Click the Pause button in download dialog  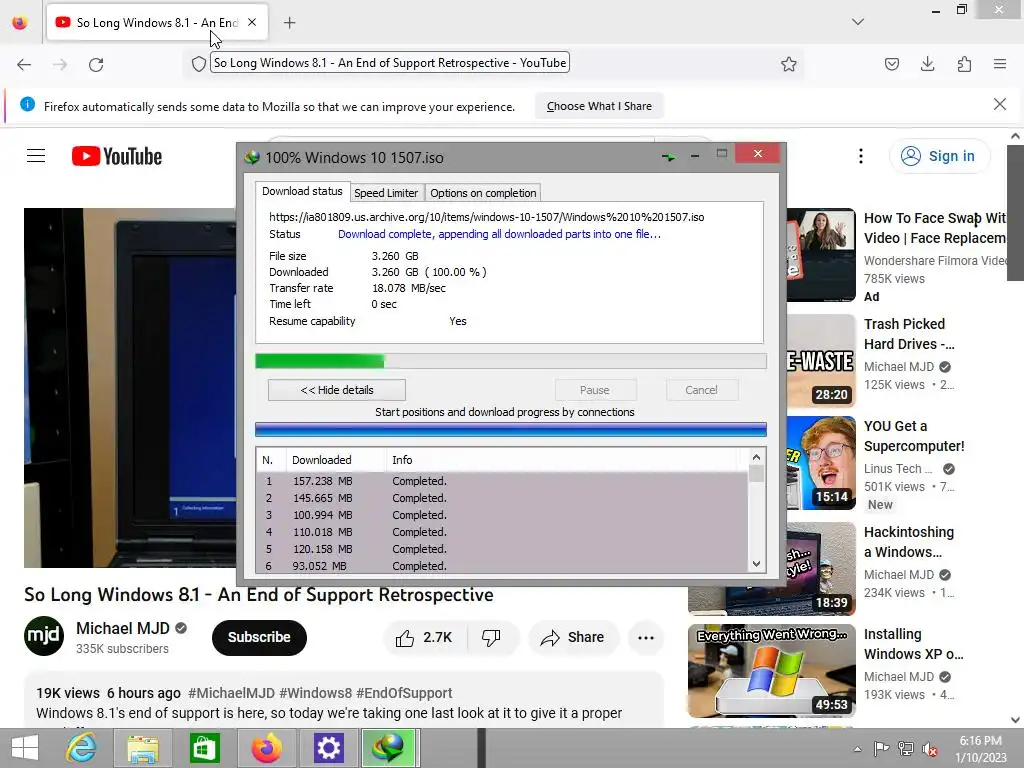595,390
